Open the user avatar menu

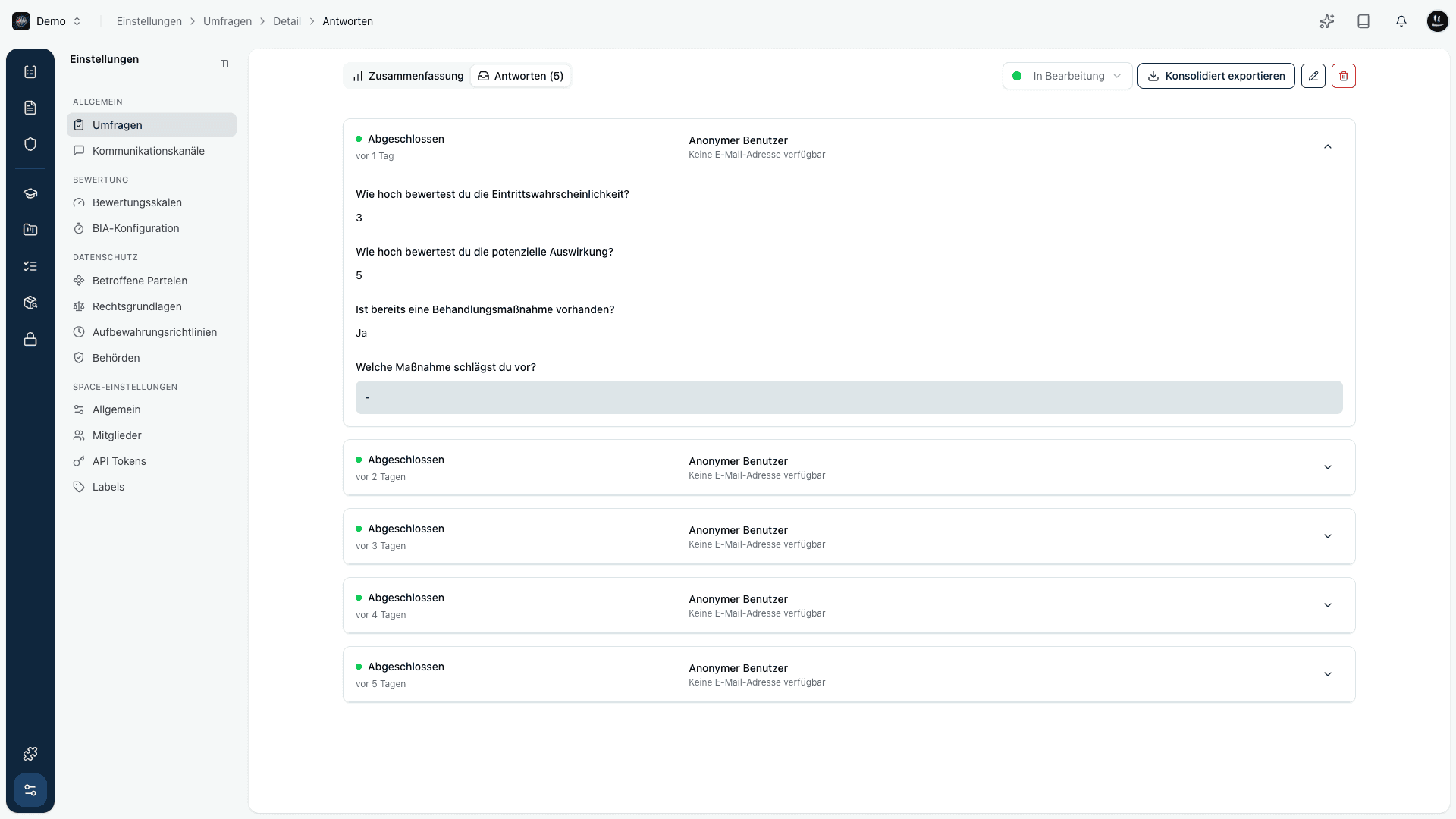(1438, 21)
